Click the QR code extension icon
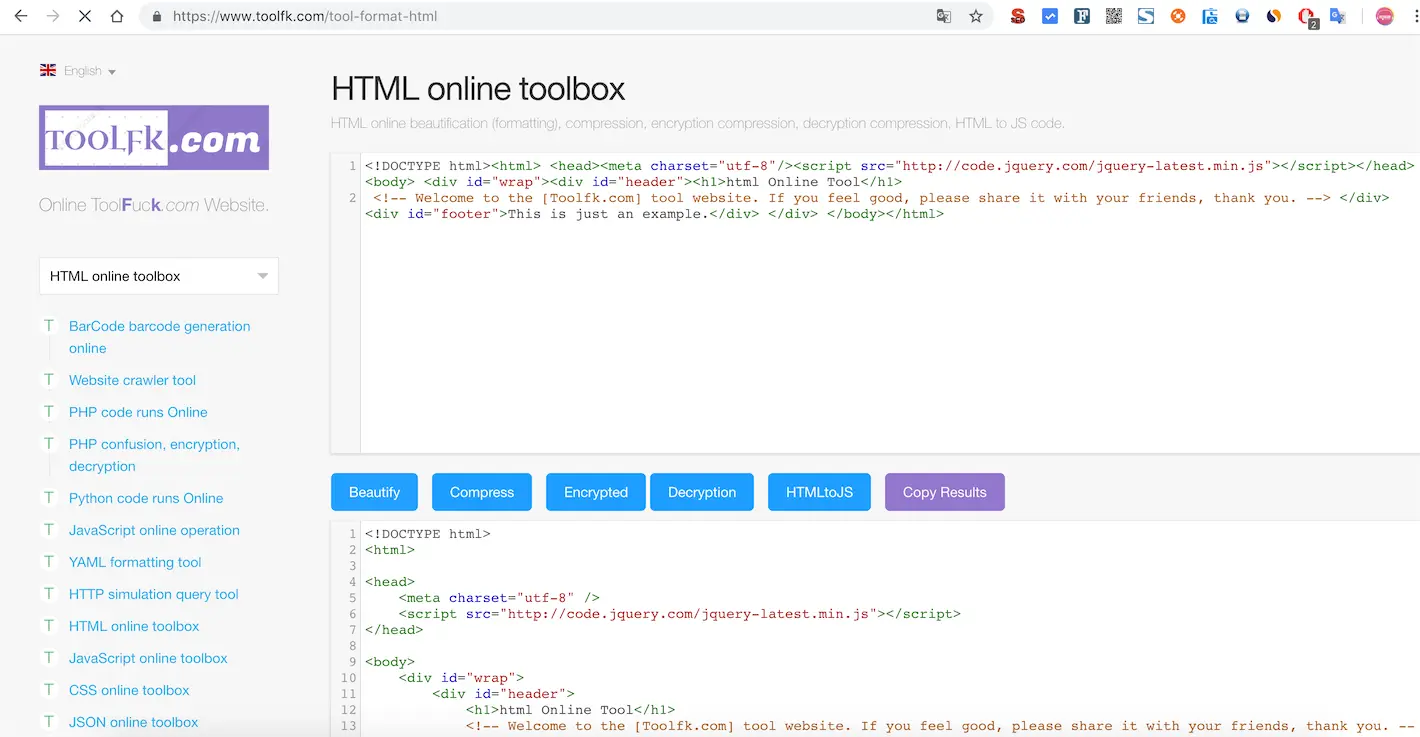 (x=1113, y=16)
